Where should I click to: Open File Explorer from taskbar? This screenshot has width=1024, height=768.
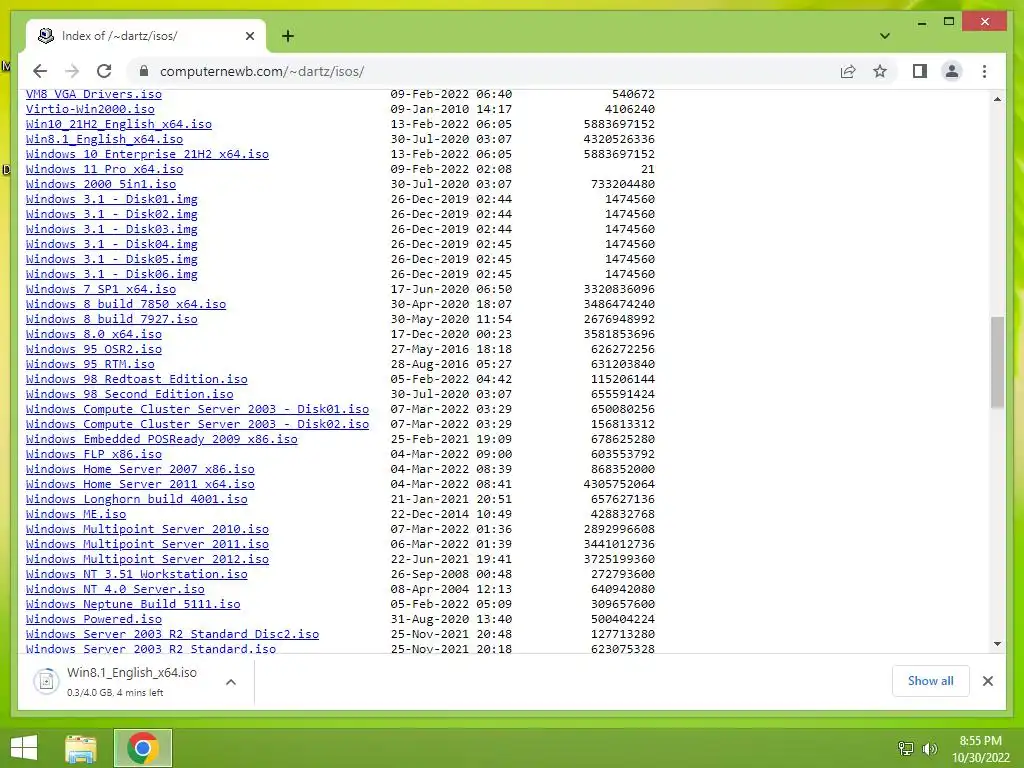81,748
